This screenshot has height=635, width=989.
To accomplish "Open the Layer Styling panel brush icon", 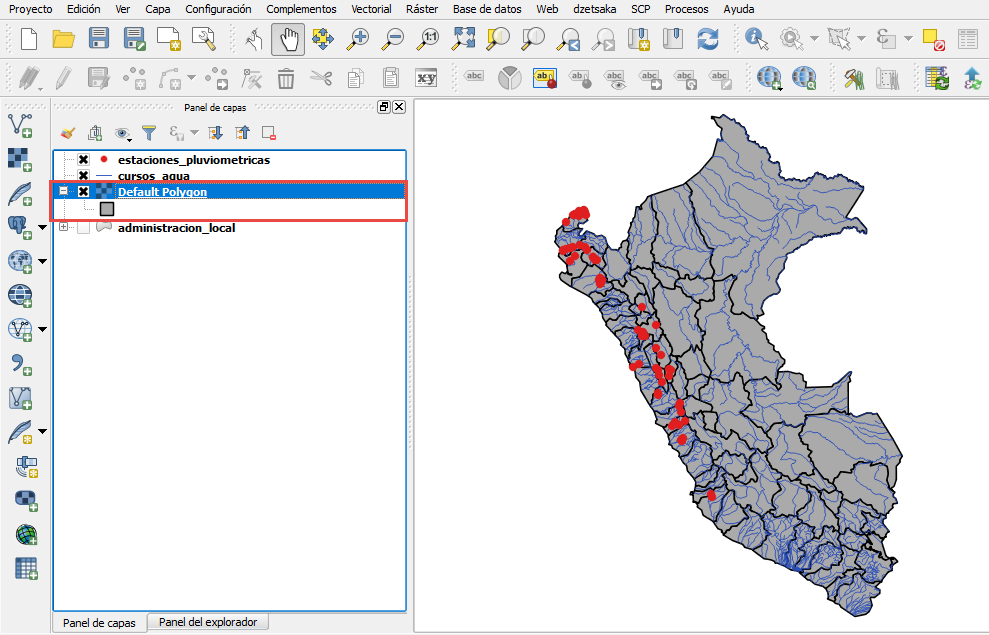I will 68,131.
